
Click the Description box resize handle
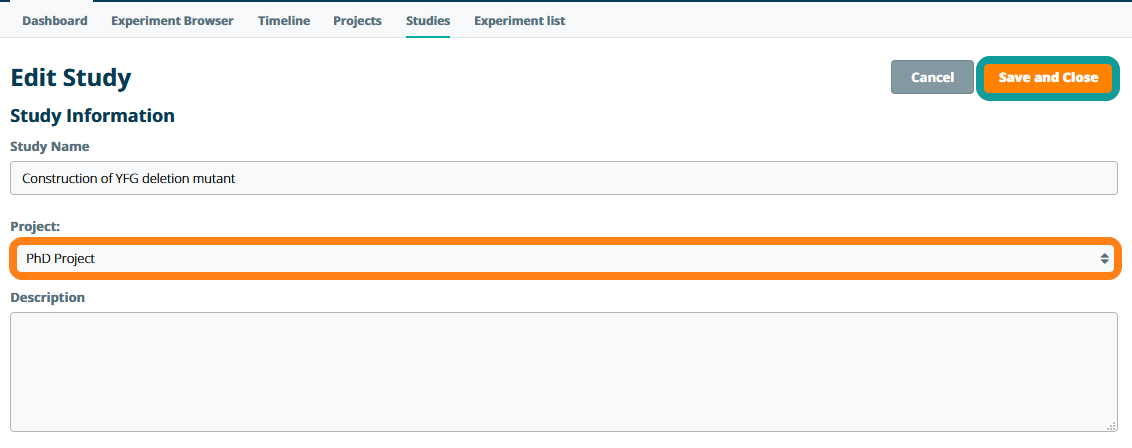click(x=1112, y=426)
